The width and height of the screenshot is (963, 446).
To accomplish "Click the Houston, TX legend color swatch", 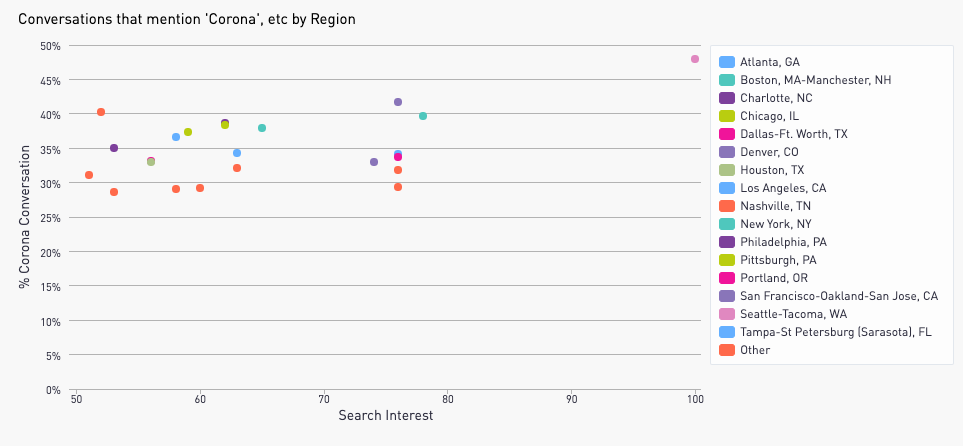I will pyautogui.click(x=727, y=170).
